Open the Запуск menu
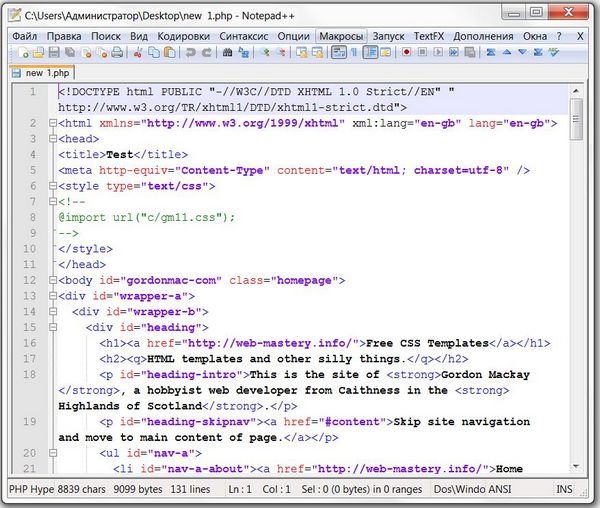The height and width of the screenshot is (508, 600). 388,36
